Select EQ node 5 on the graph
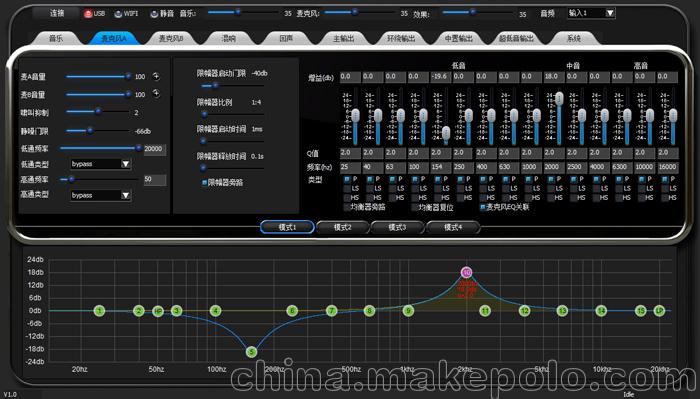 point(251,352)
